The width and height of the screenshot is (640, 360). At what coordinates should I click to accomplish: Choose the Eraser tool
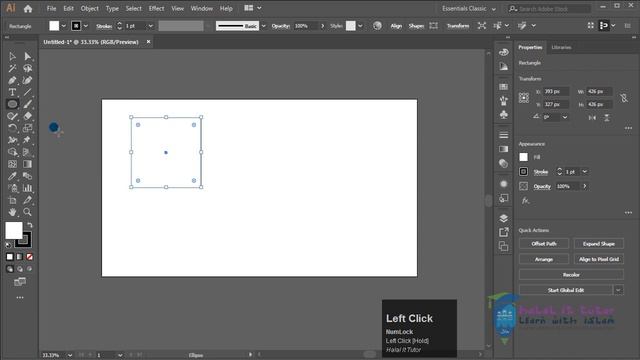click(x=27, y=116)
